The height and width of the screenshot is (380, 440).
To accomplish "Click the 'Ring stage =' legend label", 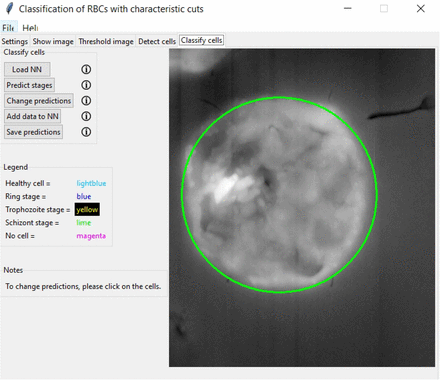I will [x=25, y=196].
